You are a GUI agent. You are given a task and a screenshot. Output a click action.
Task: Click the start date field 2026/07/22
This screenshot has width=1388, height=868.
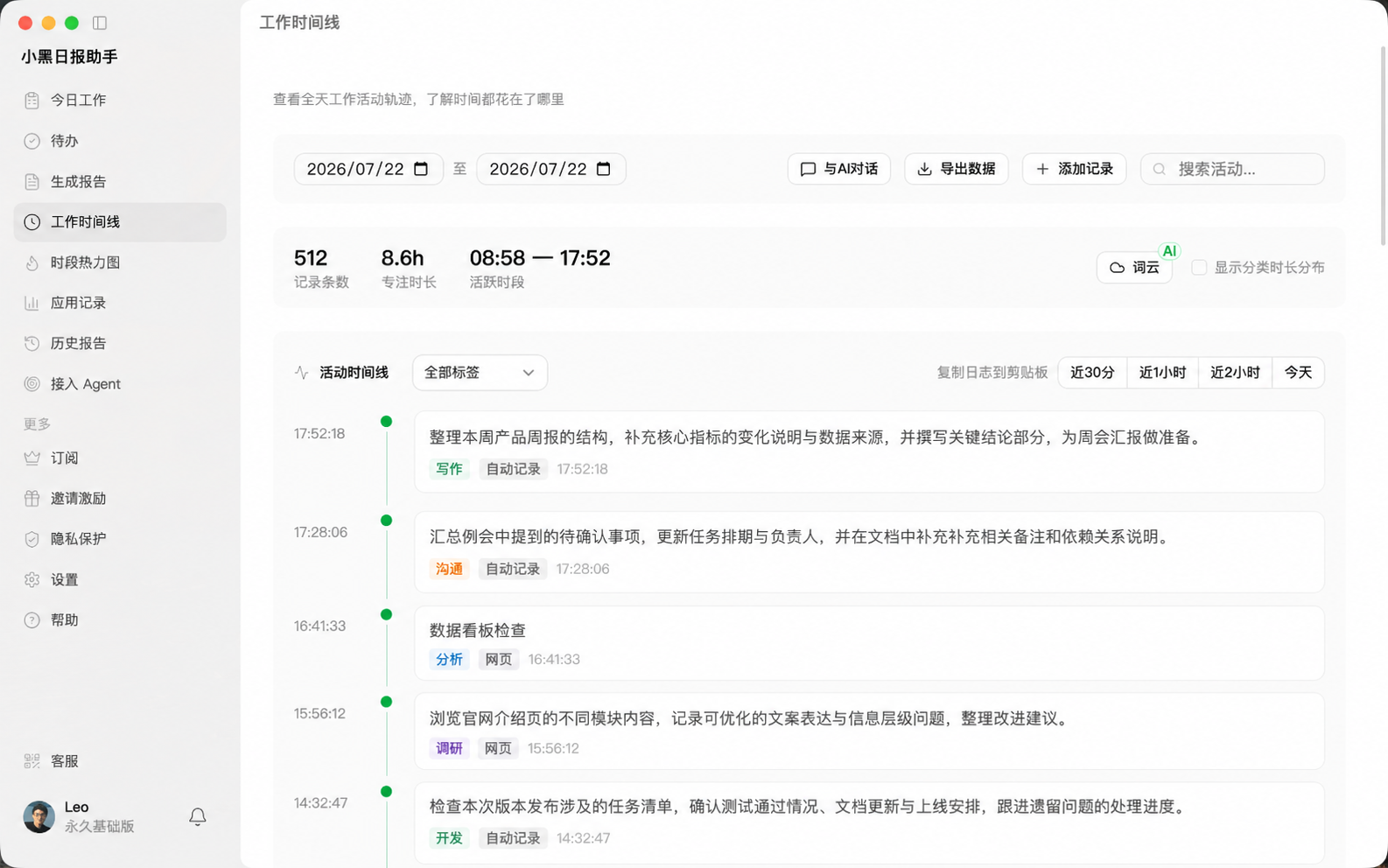[x=368, y=169]
